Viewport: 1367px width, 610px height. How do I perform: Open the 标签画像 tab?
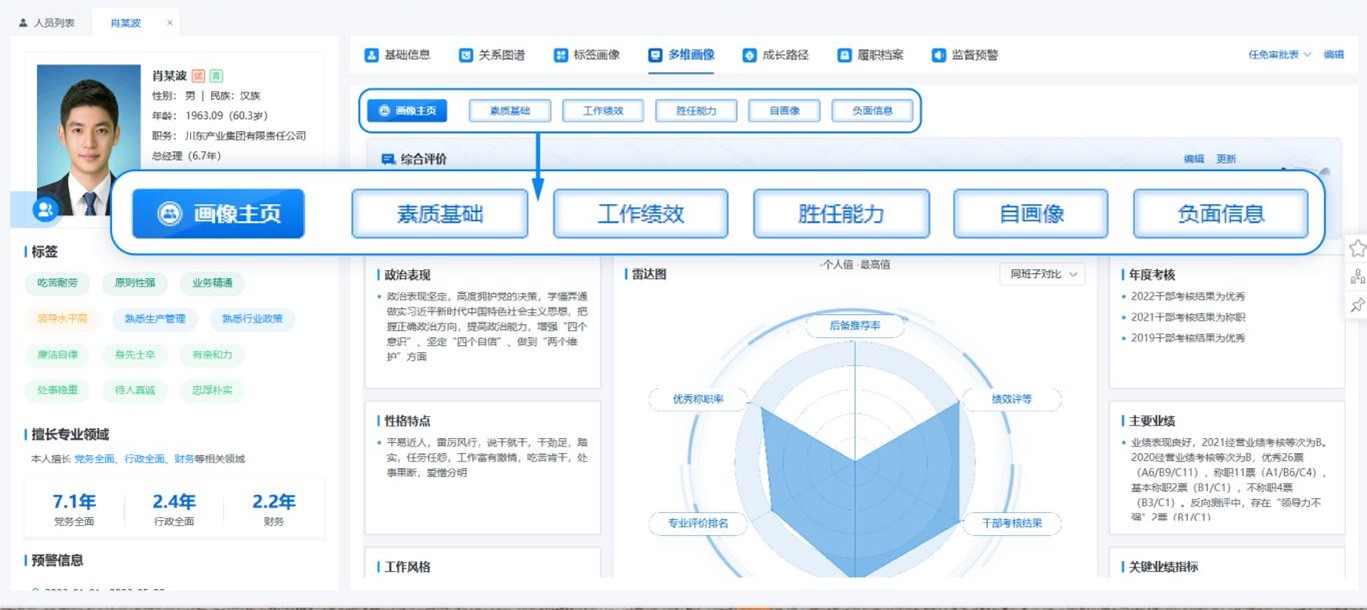pos(587,55)
